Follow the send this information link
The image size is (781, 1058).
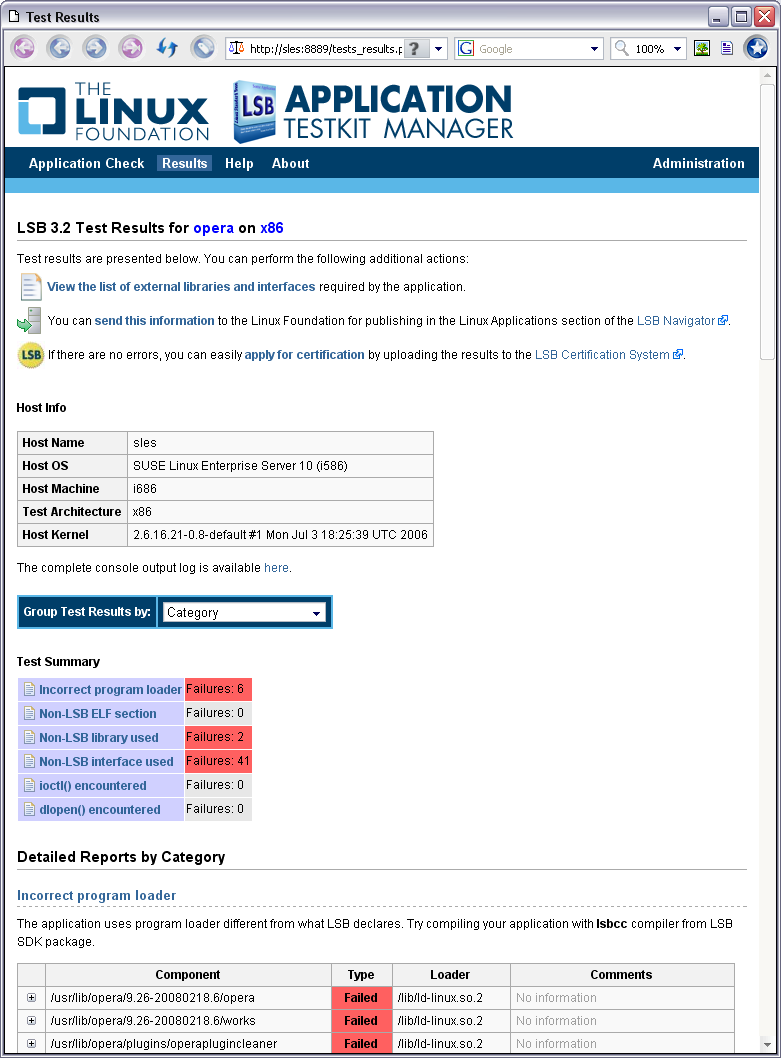(155, 321)
